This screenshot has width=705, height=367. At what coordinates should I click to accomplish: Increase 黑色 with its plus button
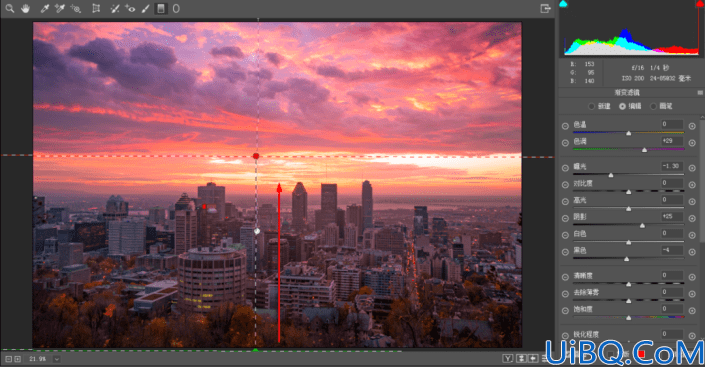click(692, 252)
